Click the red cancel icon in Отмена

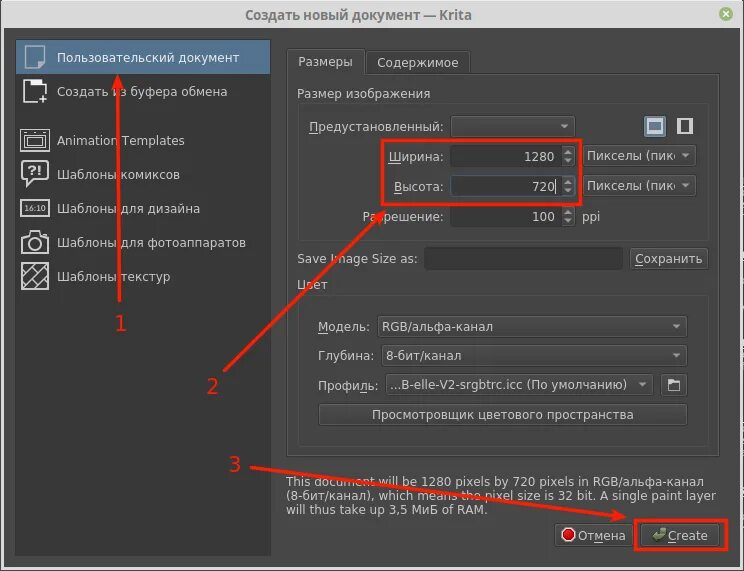[x=567, y=535]
